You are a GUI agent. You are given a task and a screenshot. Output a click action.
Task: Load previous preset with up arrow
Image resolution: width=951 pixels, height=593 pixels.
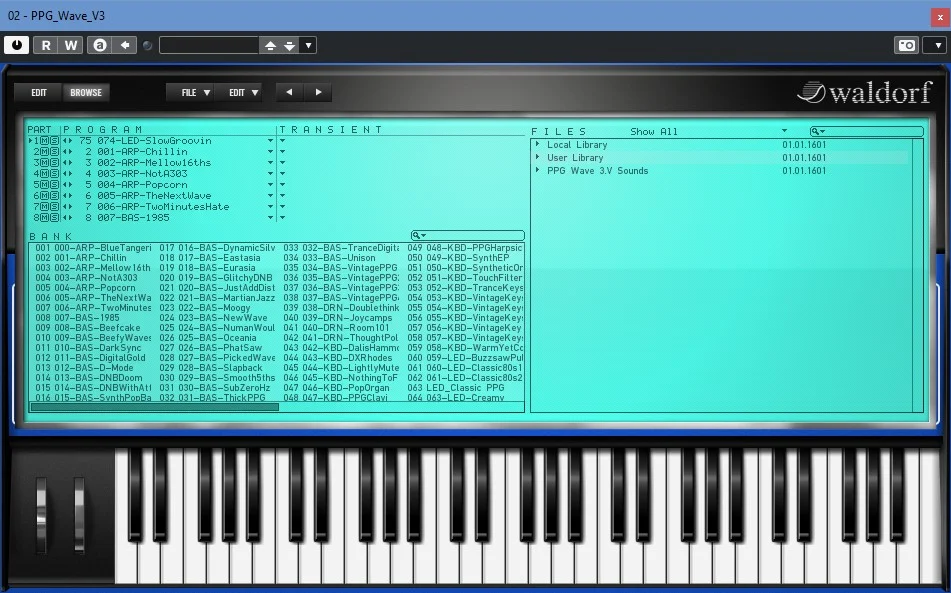click(271, 45)
